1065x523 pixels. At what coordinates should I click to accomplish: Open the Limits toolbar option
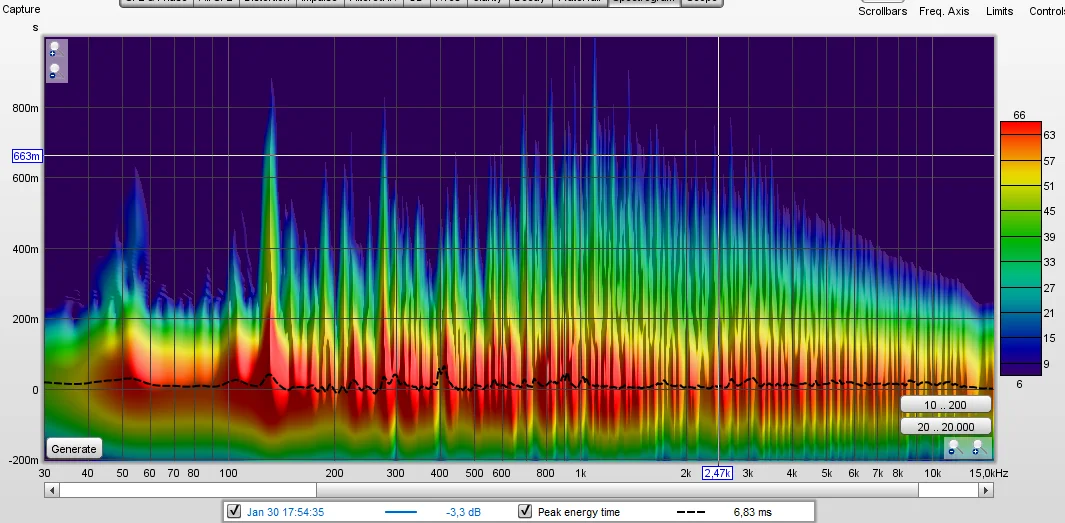[x=1000, y=11]
